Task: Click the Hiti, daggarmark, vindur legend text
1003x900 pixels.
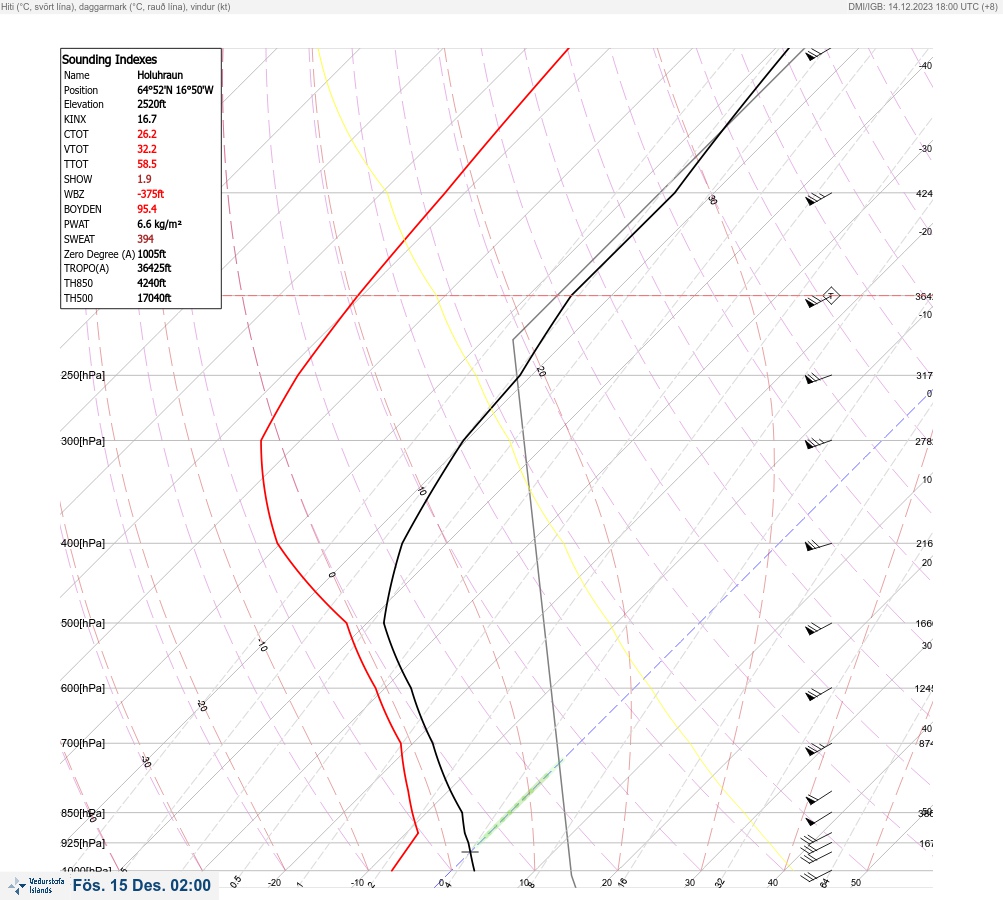Action: coord(116,6)
